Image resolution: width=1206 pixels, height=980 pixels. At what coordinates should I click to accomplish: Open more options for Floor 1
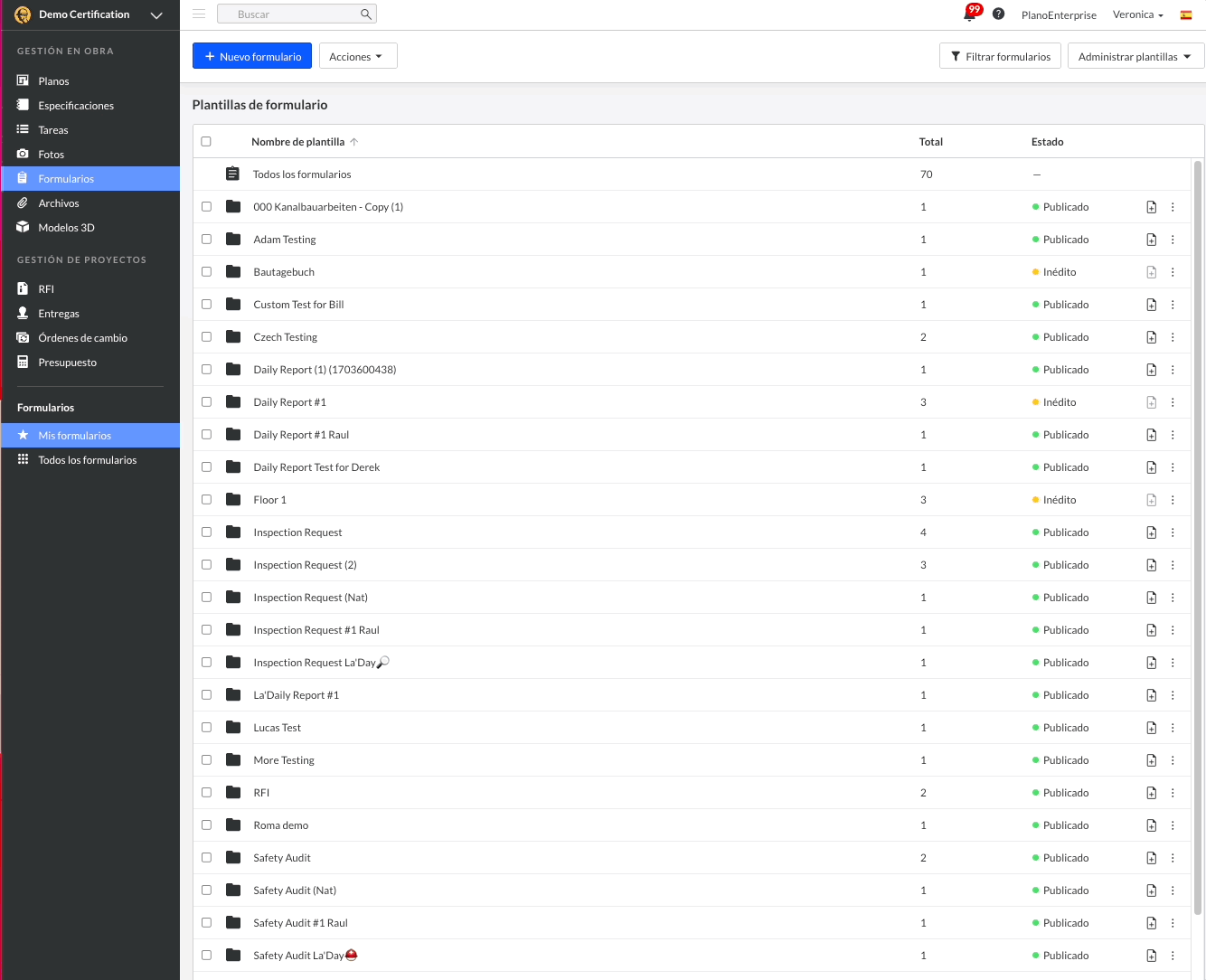(x=1173, y=500)
